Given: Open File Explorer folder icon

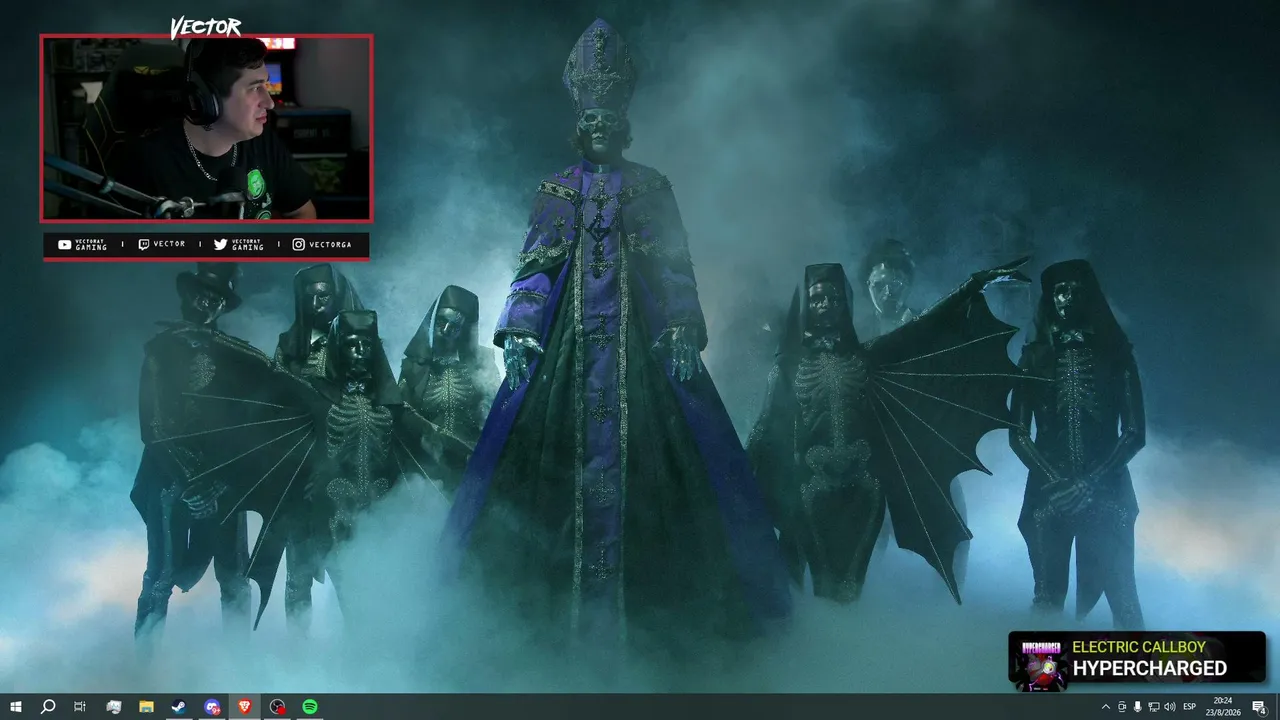Looking at the screenshot, I should (146, 707).
